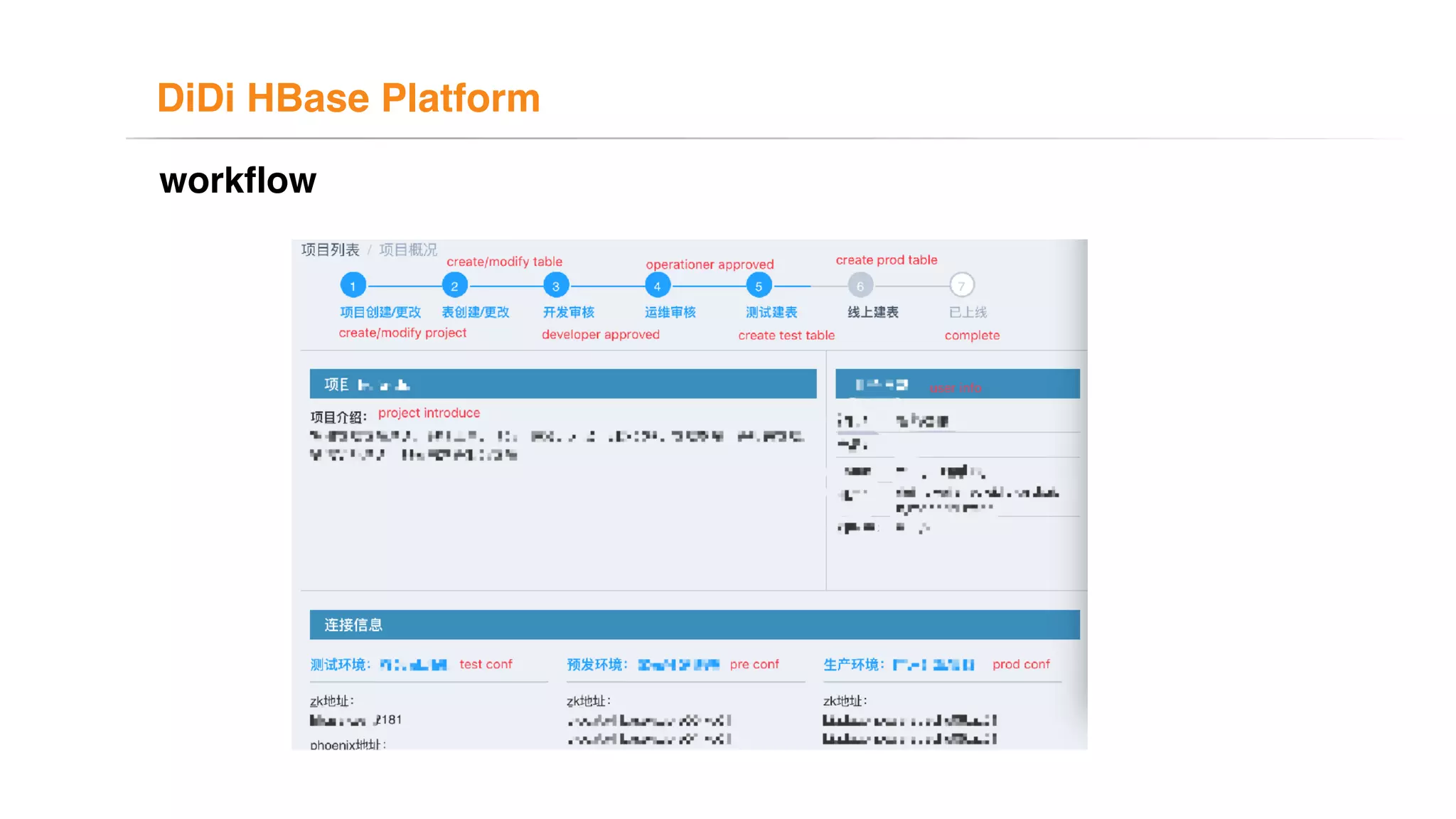1456x819 pixels.
Task: Click greyed step 6 circle
Action: point(860,286)
